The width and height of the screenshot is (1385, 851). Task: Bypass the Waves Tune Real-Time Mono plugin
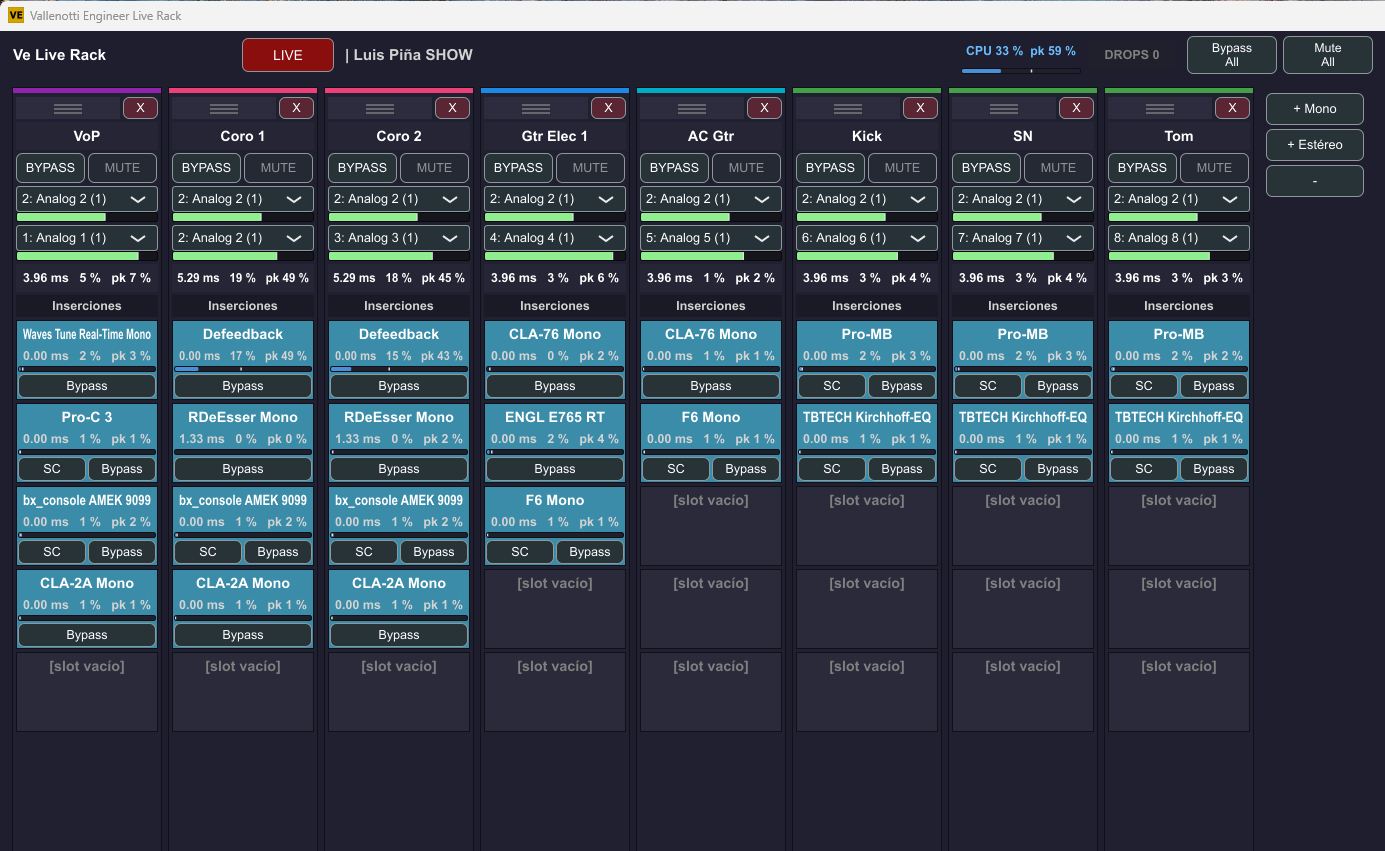pos(87,386)
